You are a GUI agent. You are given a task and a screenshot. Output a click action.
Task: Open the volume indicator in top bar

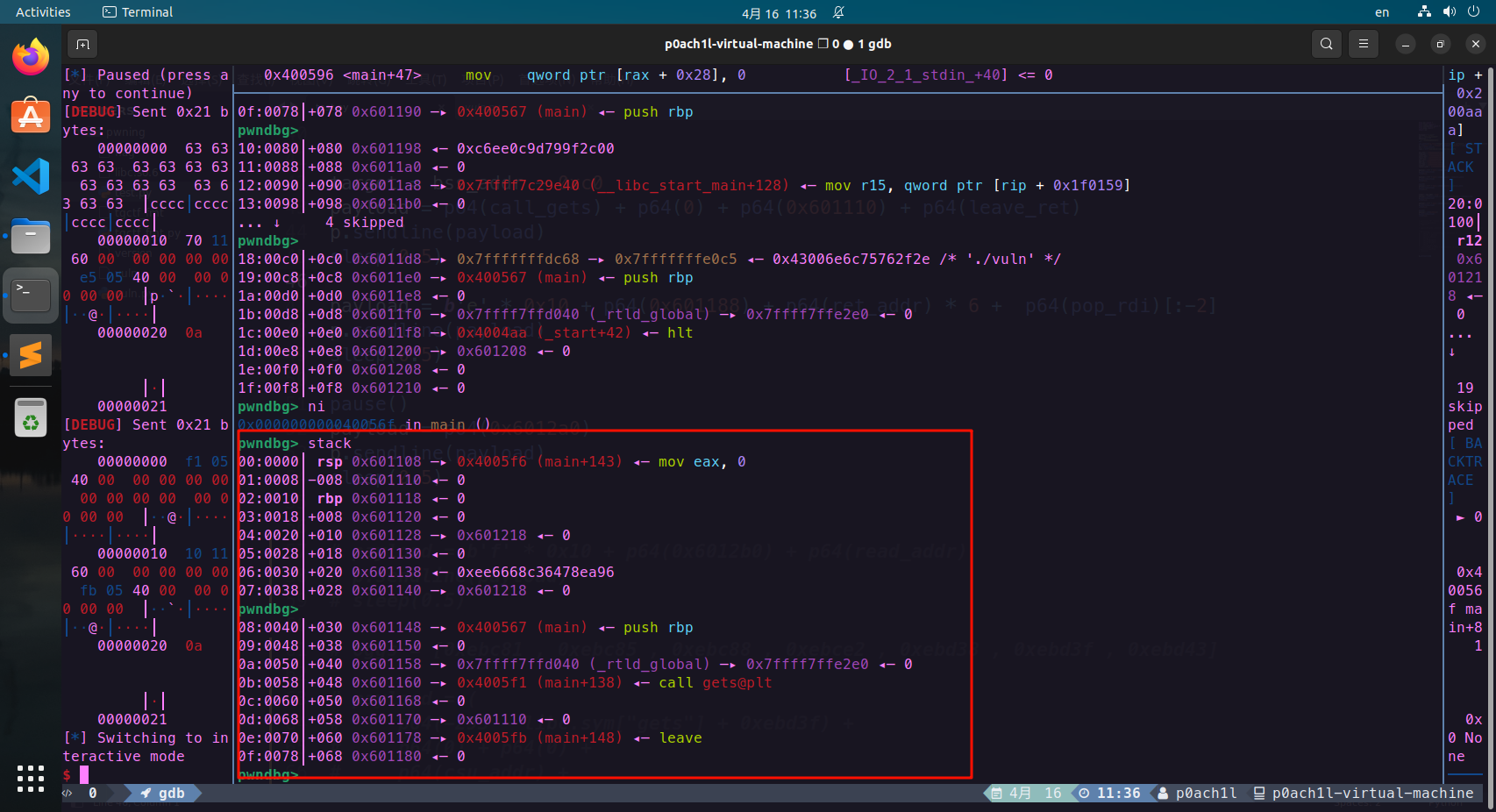1449,12
